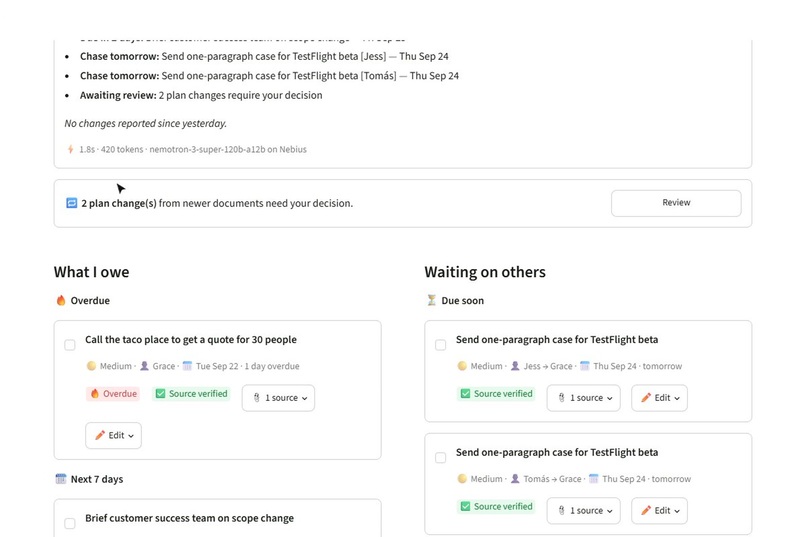The image size is (806, 537).
Task: Open the 1 source dropdown on taco task
Action: pos(278,398)
